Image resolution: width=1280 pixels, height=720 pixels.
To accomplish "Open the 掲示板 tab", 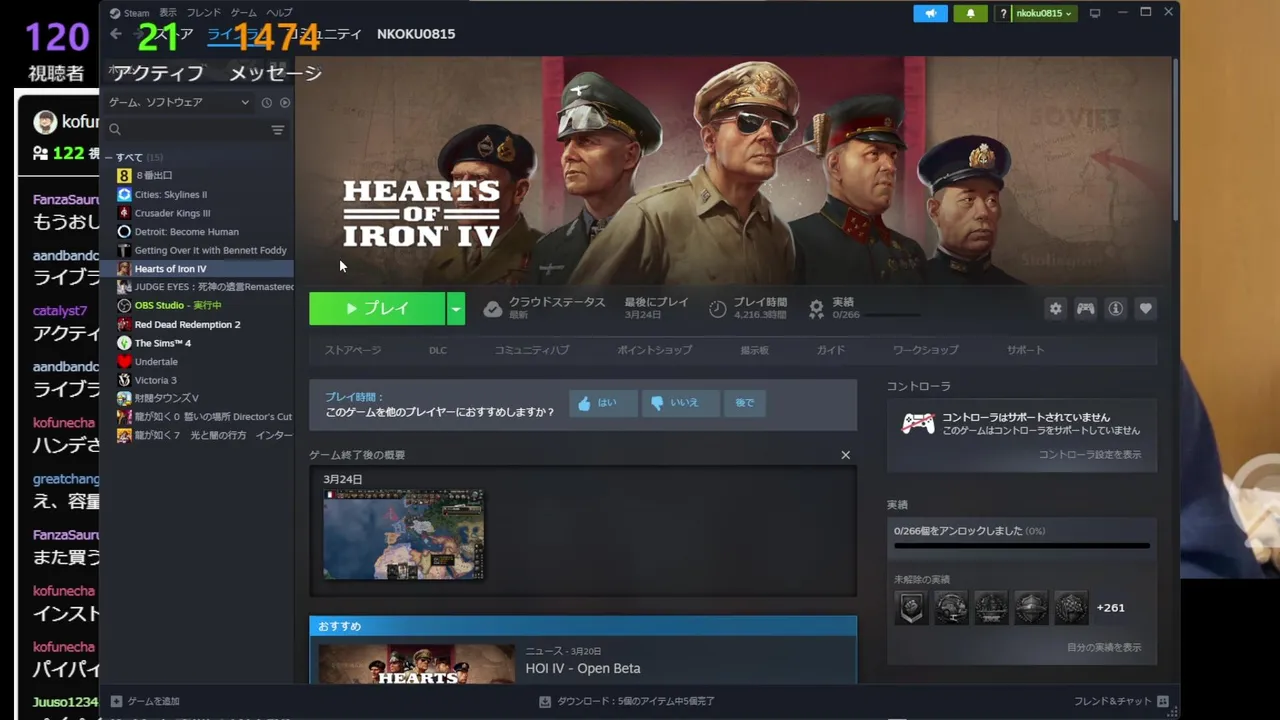I will click(x=754, y=350).
